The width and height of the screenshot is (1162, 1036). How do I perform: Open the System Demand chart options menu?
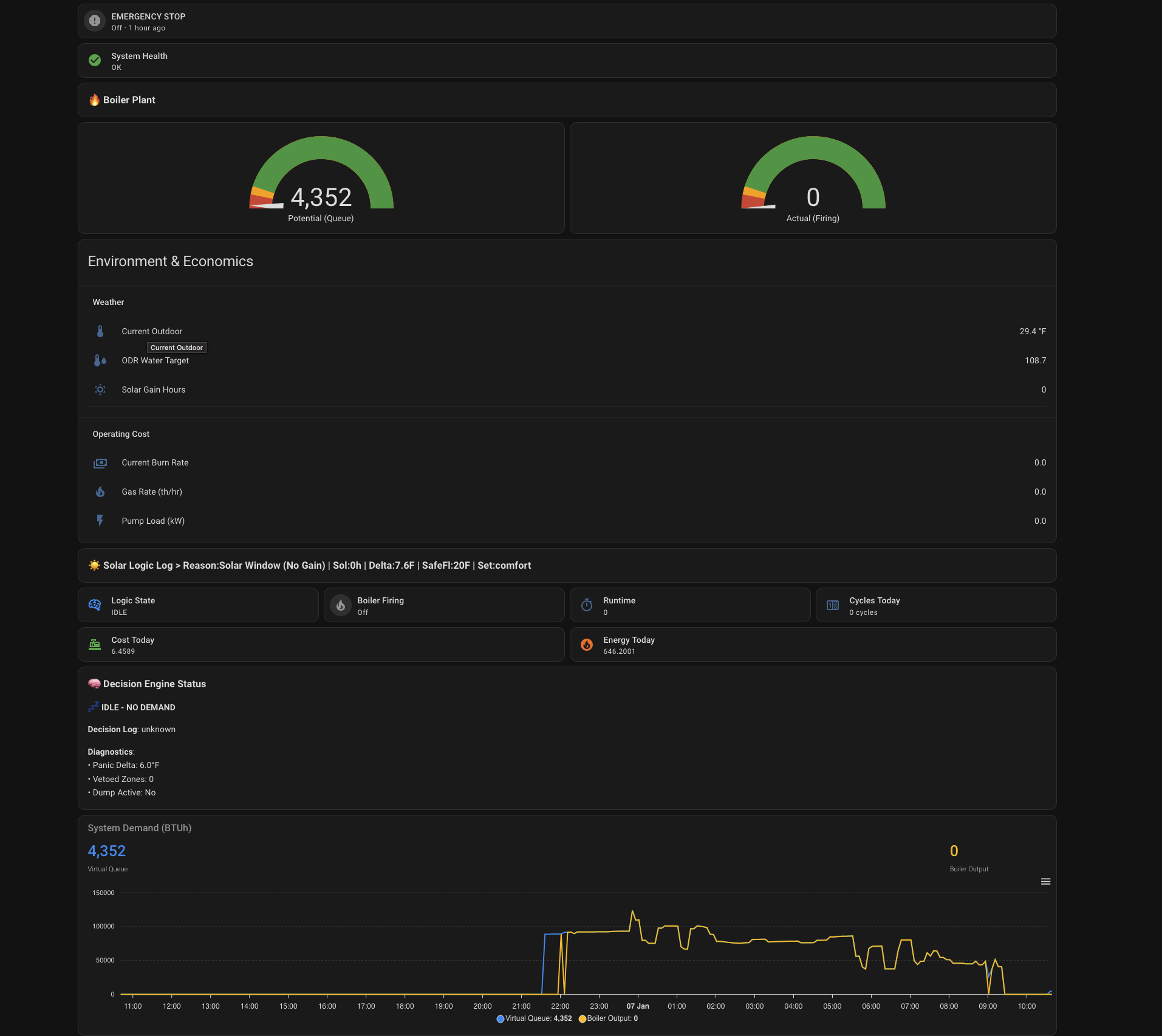click(1046, 880)
